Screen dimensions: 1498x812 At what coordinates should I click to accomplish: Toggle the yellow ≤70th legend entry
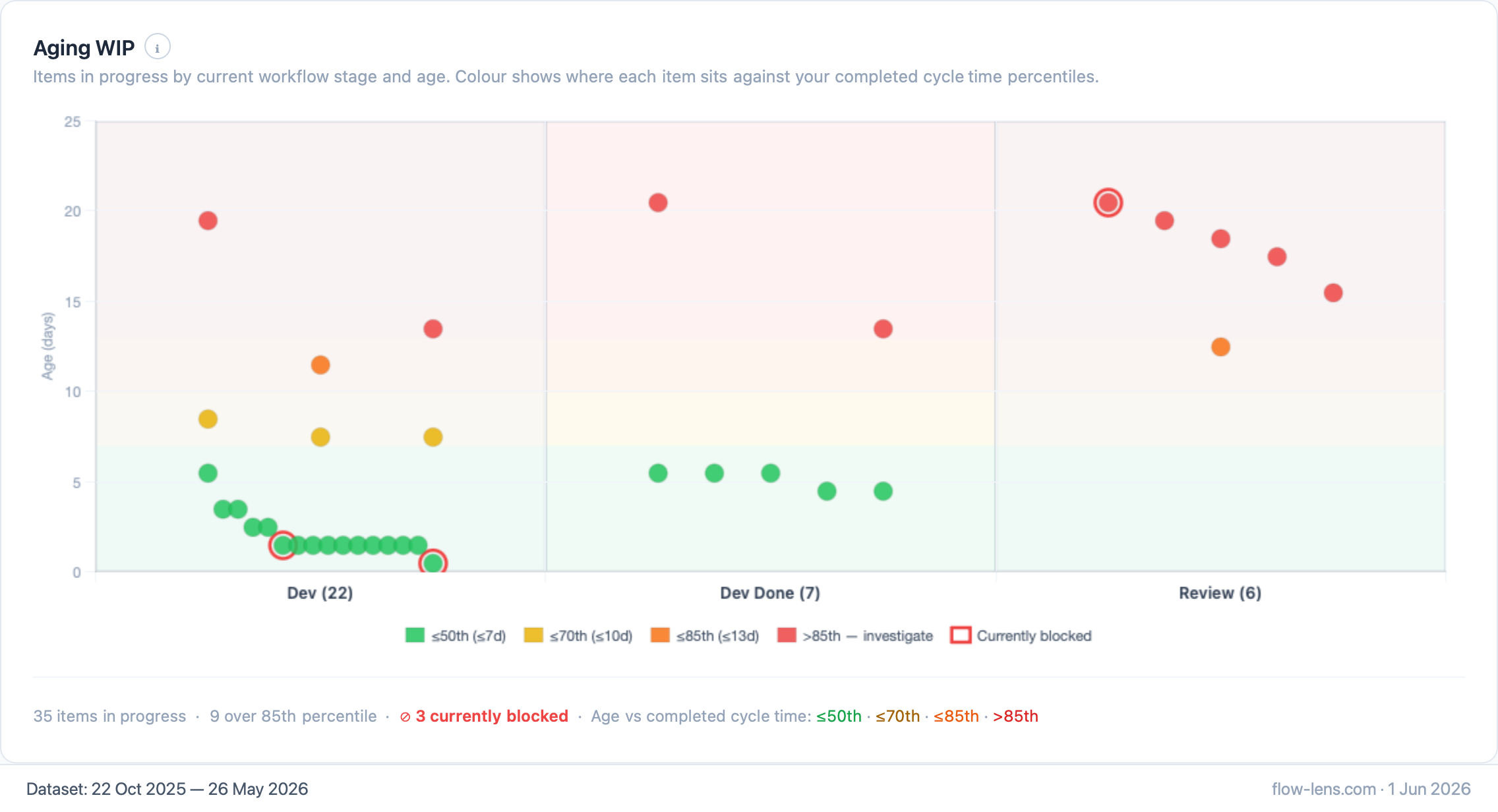coord(578,636)
